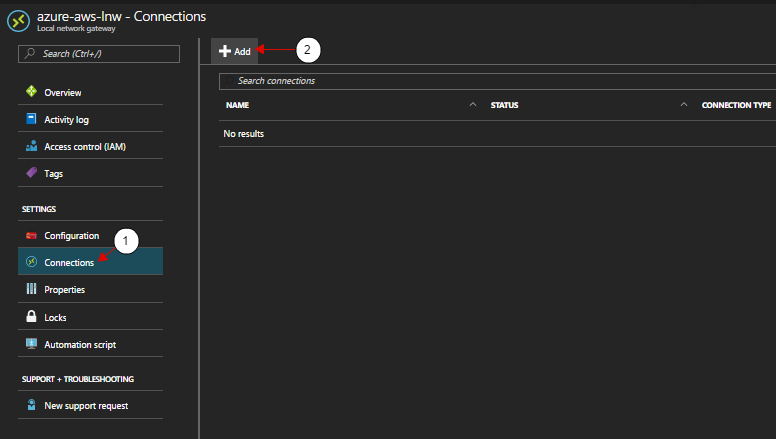The width and height of the screenshot is (776, 439).
Task: Click magnifier icon in sidebar search box
Action: (x=30, y=53)
